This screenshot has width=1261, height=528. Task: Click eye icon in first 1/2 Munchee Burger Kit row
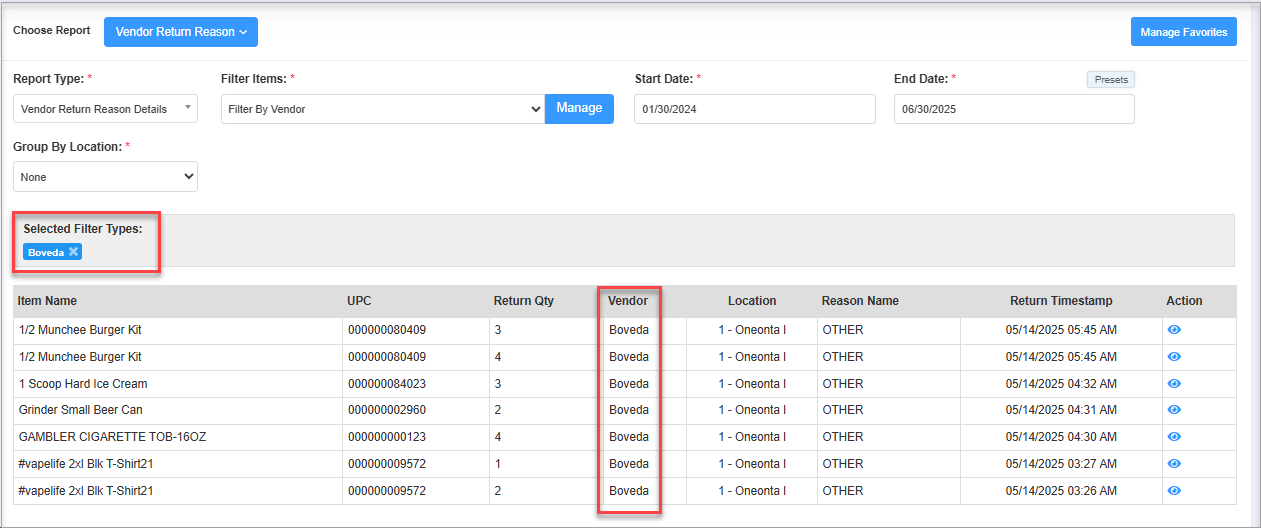click(x=1174, y=330)
